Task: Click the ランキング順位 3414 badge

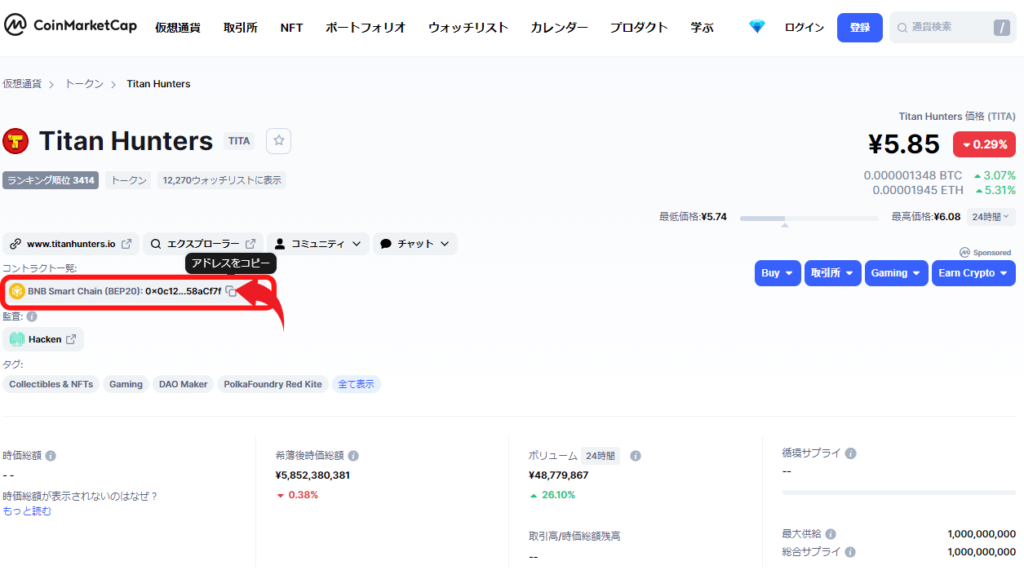Action: pyautogui.click(x=50, y=180)
